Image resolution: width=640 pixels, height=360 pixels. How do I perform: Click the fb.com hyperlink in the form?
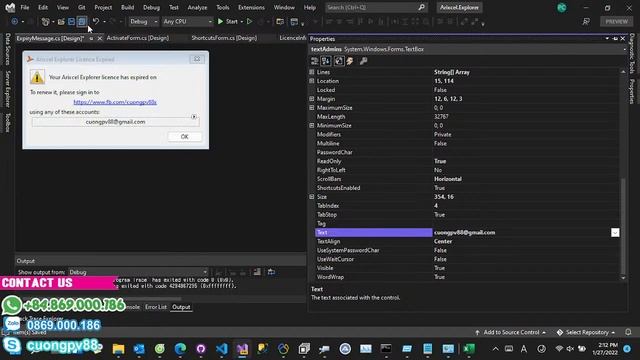[115, 102]
